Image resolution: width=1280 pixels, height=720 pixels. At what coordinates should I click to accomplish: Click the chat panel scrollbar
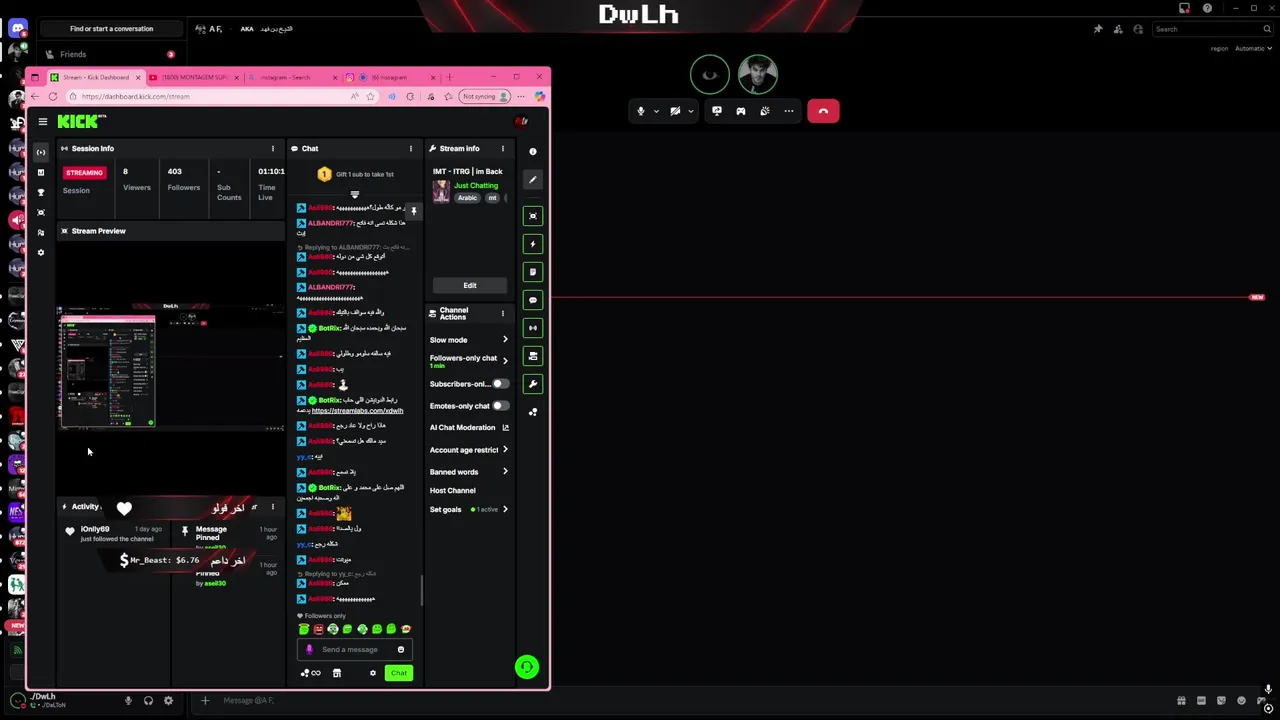coord(421,590)
